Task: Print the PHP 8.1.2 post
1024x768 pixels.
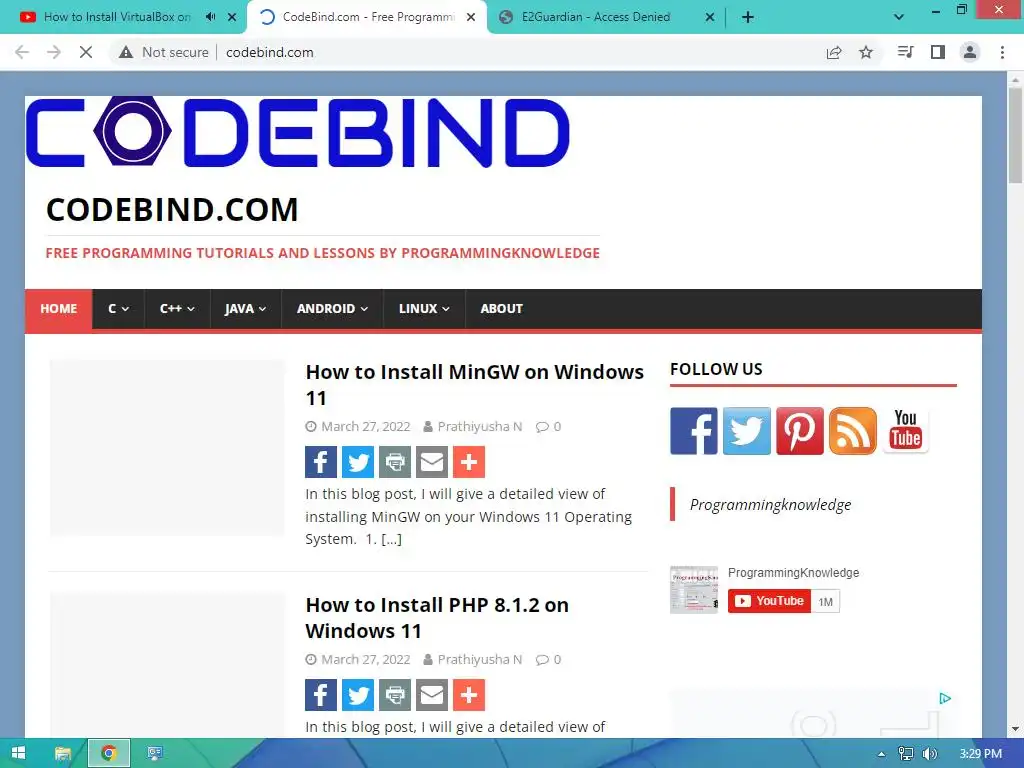Action: (x=395, y=695)
